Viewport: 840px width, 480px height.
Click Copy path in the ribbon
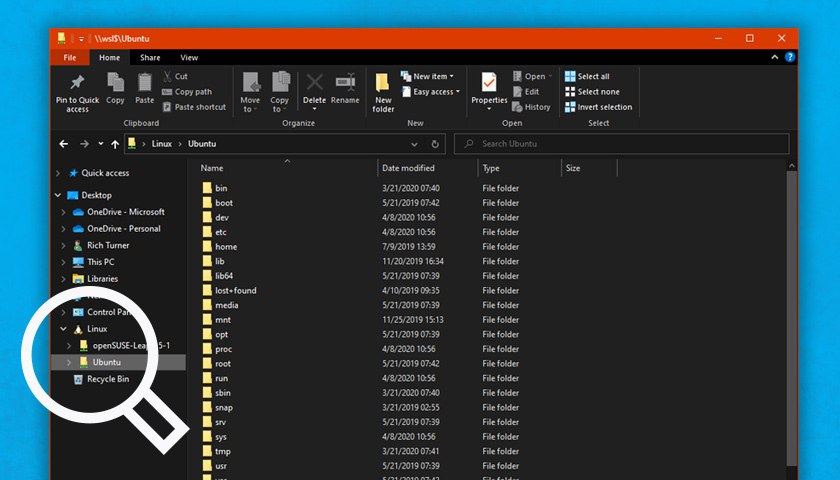point(187,92)
